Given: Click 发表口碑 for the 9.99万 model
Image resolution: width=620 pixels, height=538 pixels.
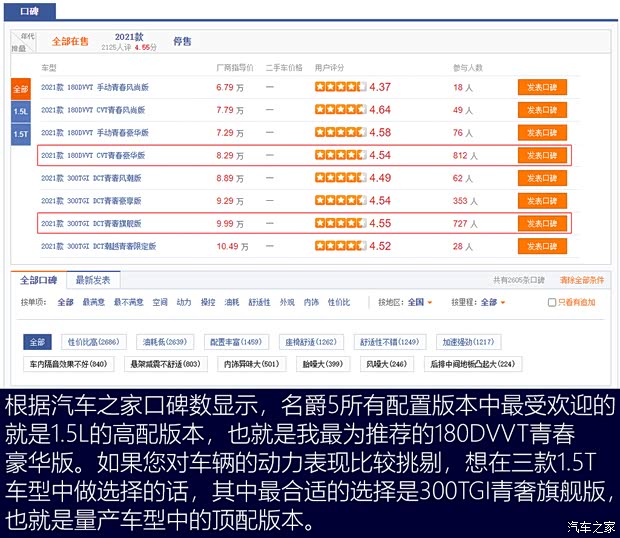Looking at the screenshot, I should pyautogui.click(x=542, y=224).
